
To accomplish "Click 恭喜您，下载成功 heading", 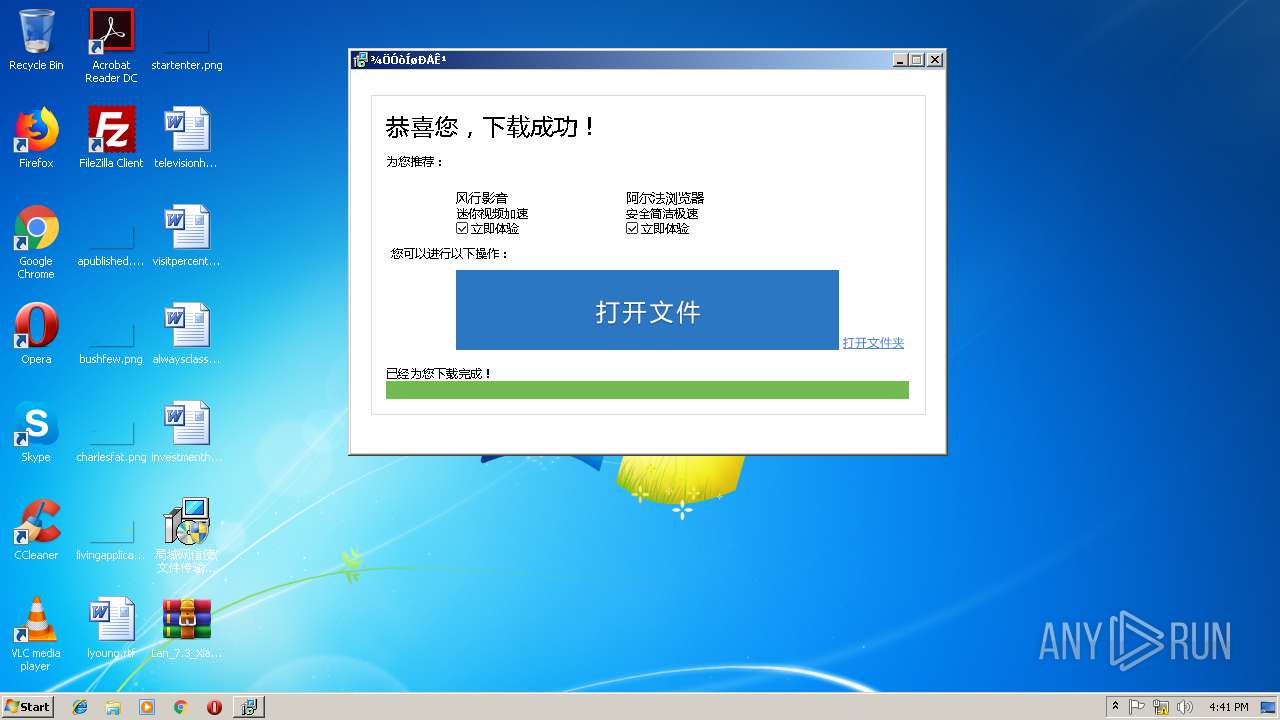I will tap(491, 127).
